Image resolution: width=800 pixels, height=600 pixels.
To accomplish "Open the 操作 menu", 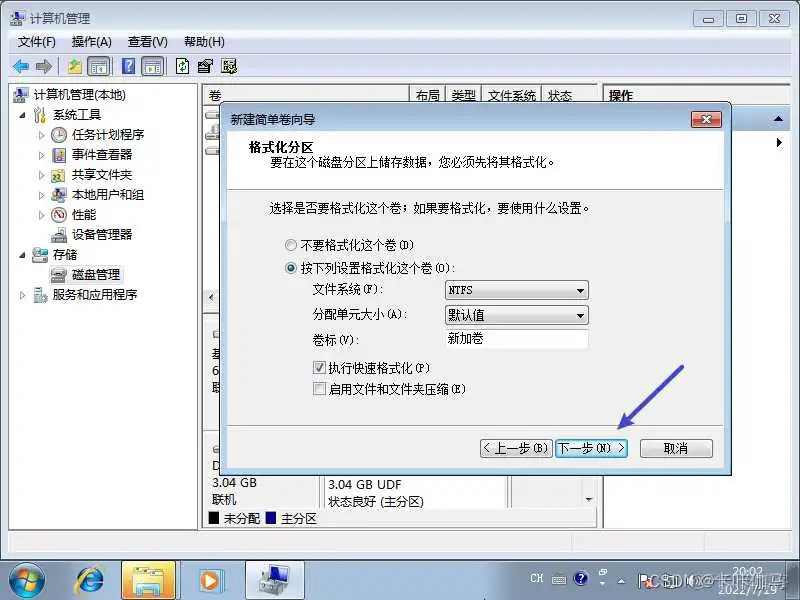I will 90,41.
